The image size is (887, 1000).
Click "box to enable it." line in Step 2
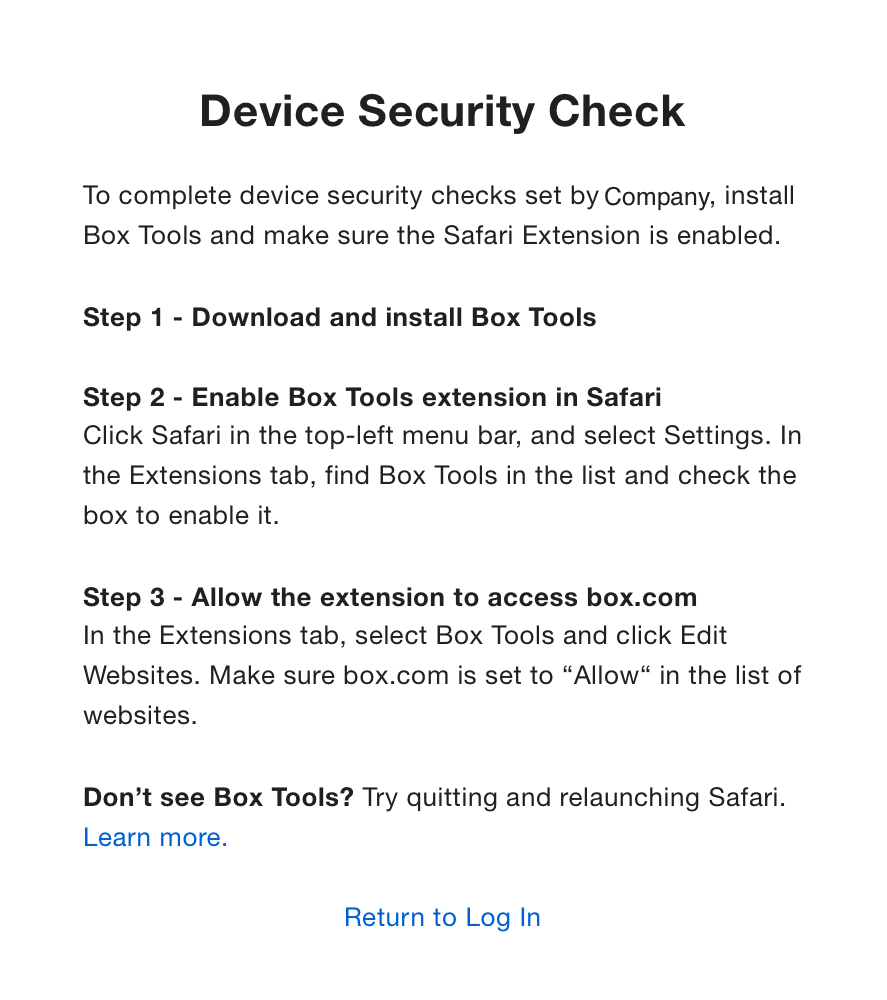(180, 516)
